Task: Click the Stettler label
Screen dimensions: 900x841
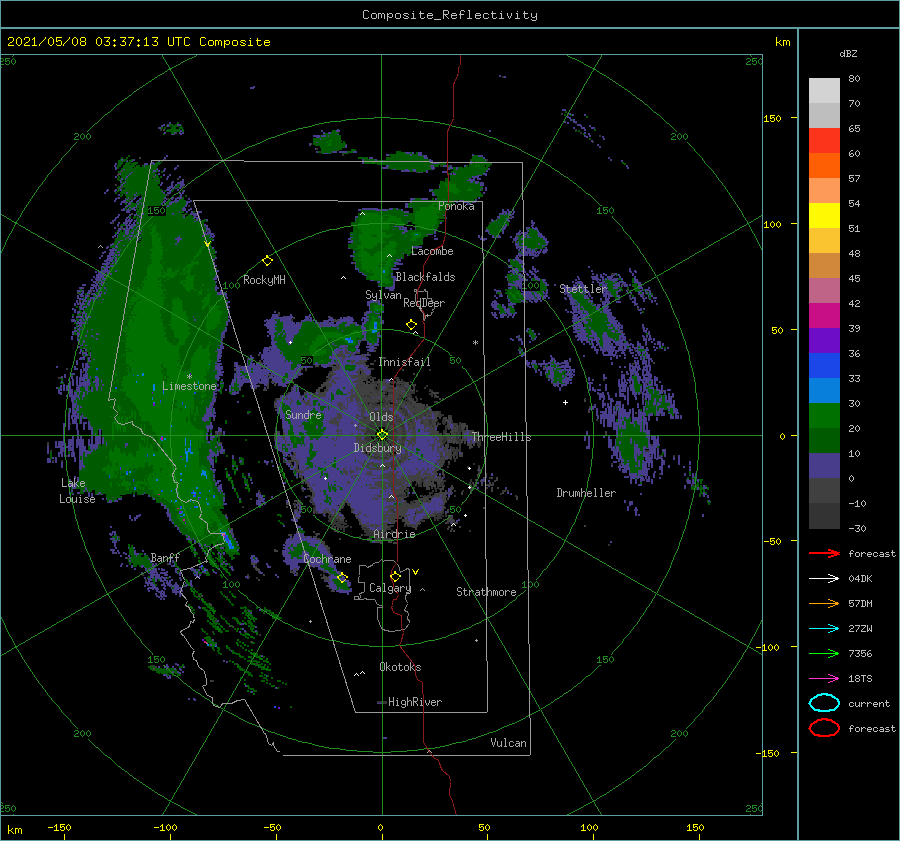Action: [x=583, y=289]
